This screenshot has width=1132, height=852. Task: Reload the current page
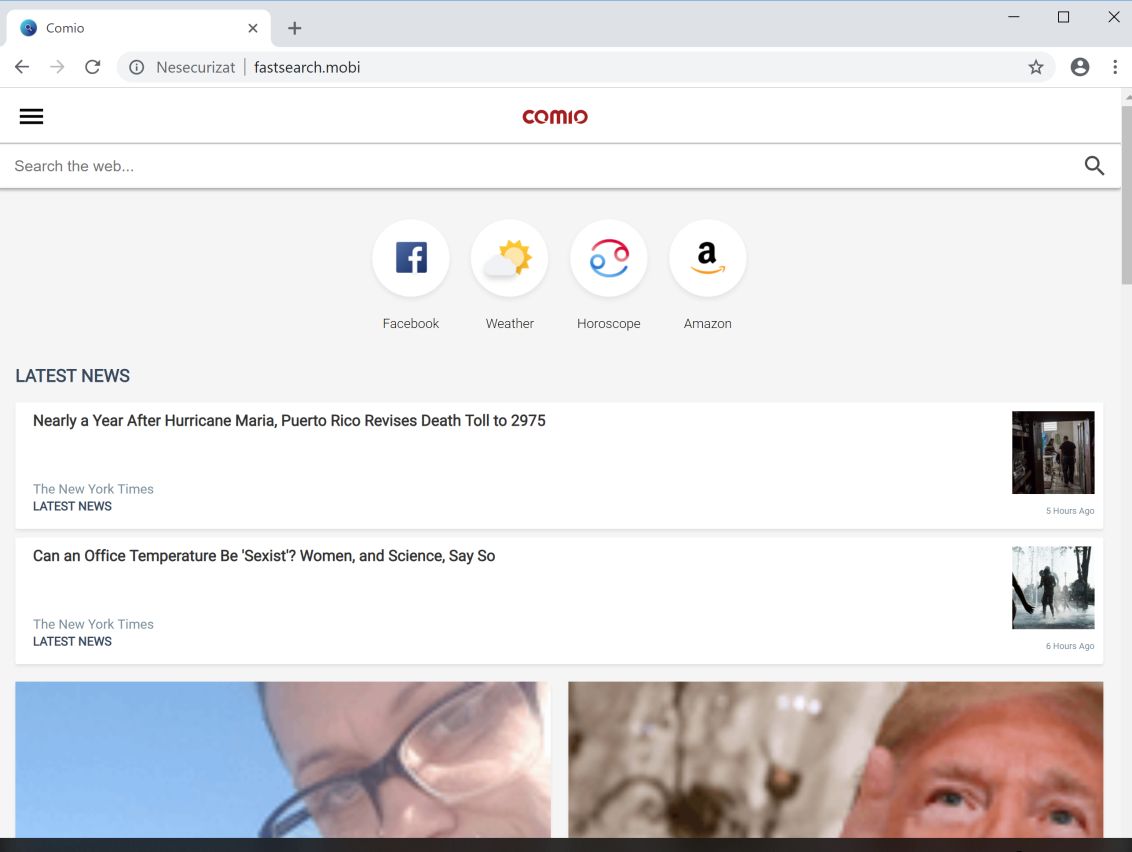92,66
